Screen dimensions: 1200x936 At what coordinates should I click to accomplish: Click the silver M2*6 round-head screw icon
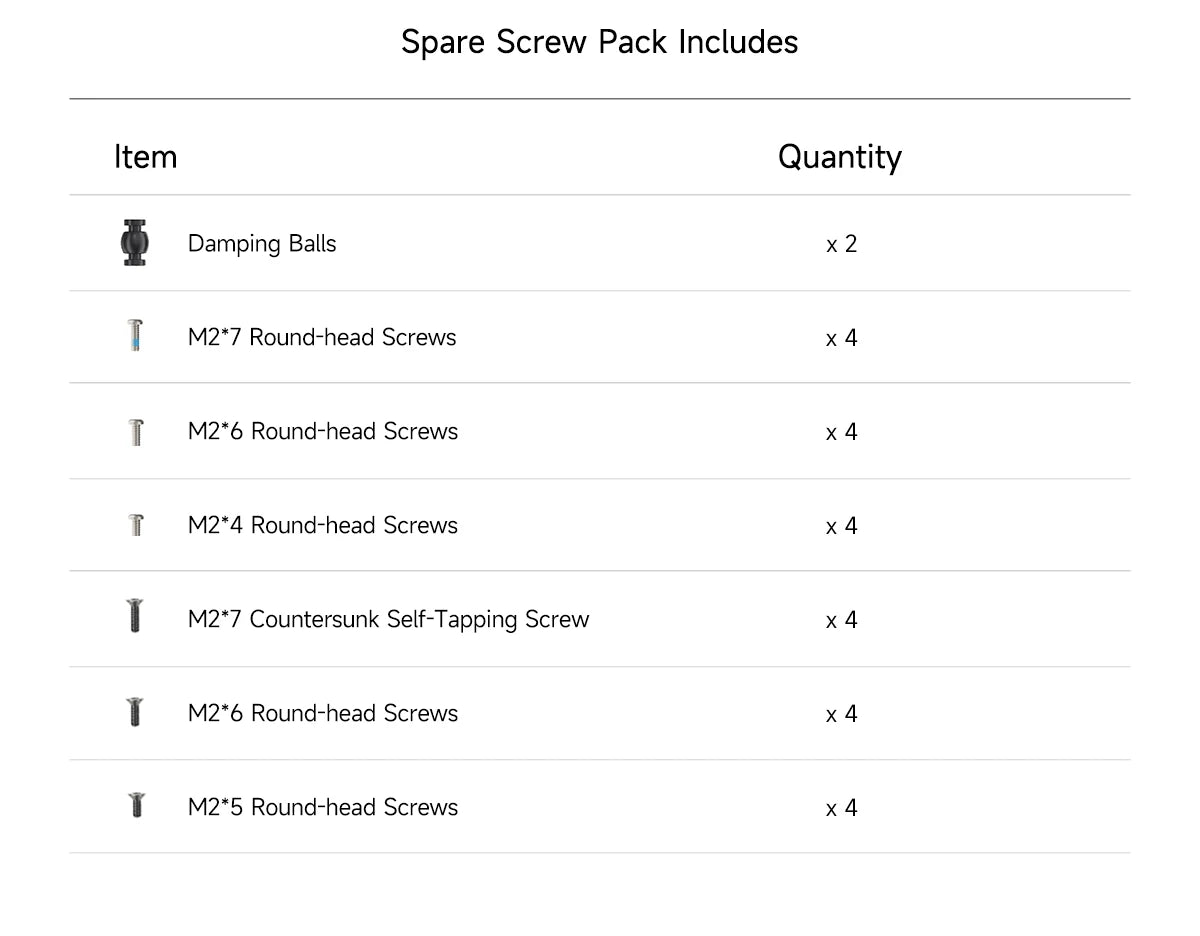[135, 431]
